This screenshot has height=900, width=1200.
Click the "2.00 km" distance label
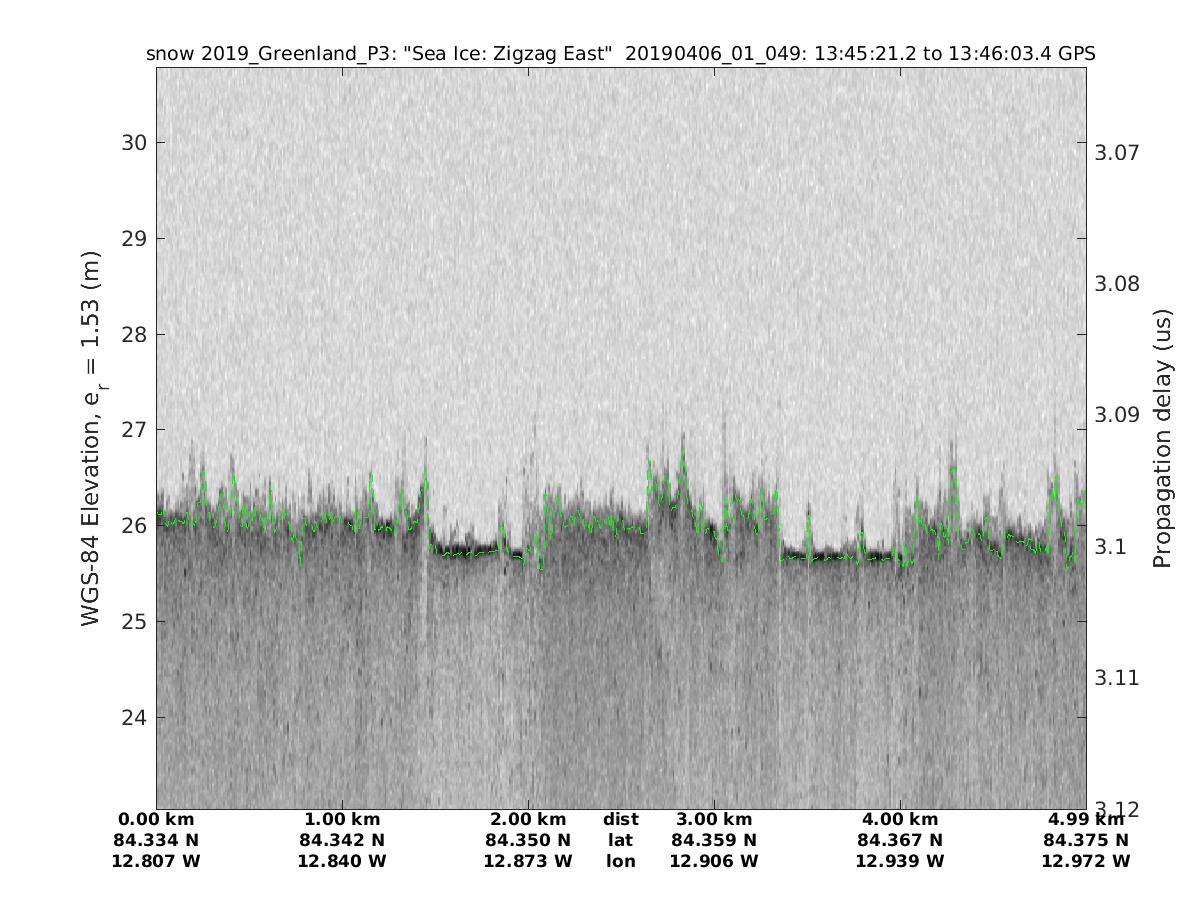[528, 820]
